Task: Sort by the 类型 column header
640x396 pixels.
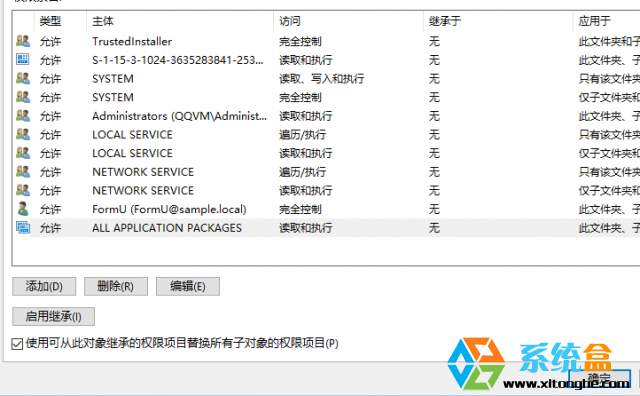Action: [51, 21]
